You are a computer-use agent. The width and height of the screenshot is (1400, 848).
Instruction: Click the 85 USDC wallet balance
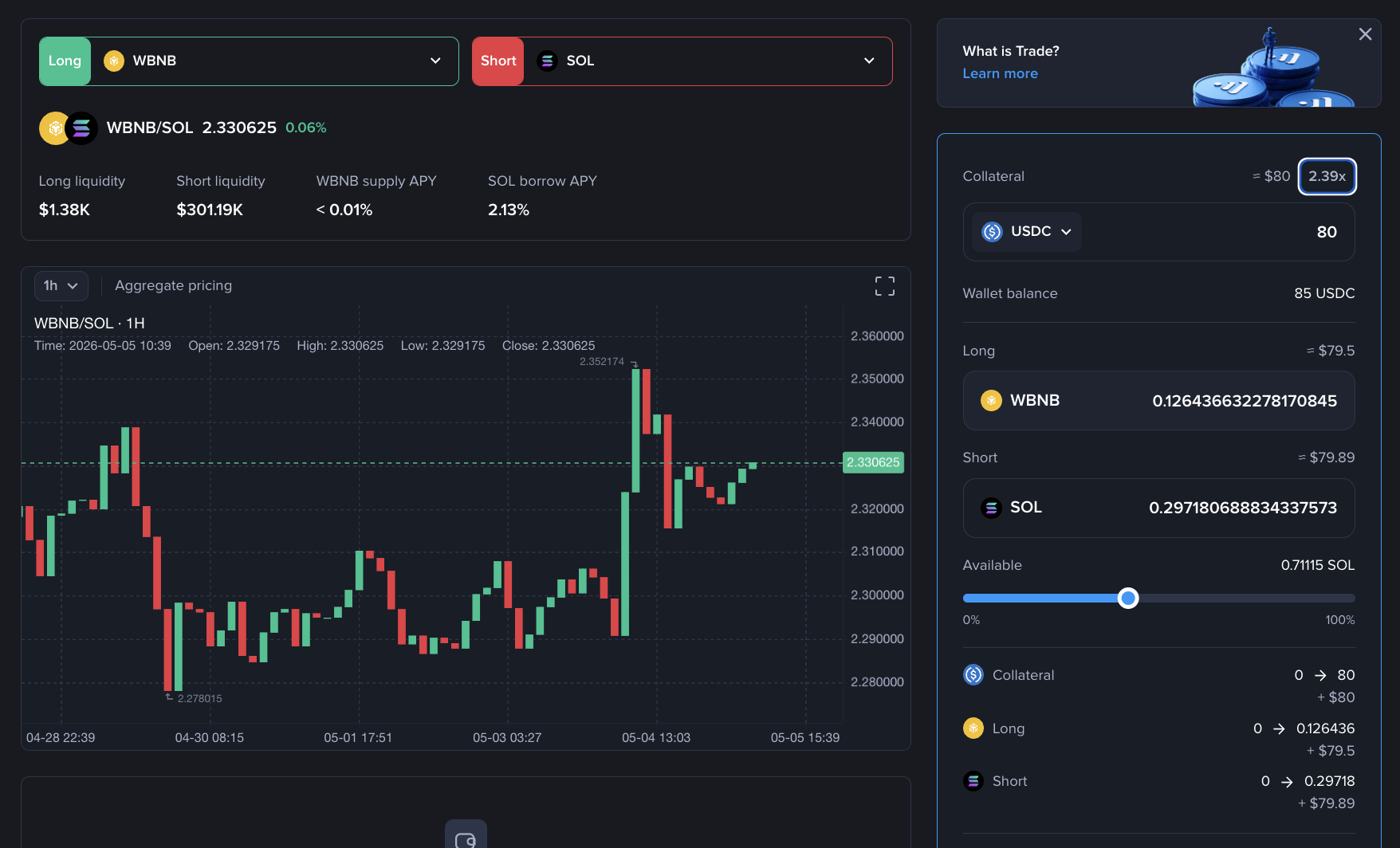click(x=1324, y=293)
